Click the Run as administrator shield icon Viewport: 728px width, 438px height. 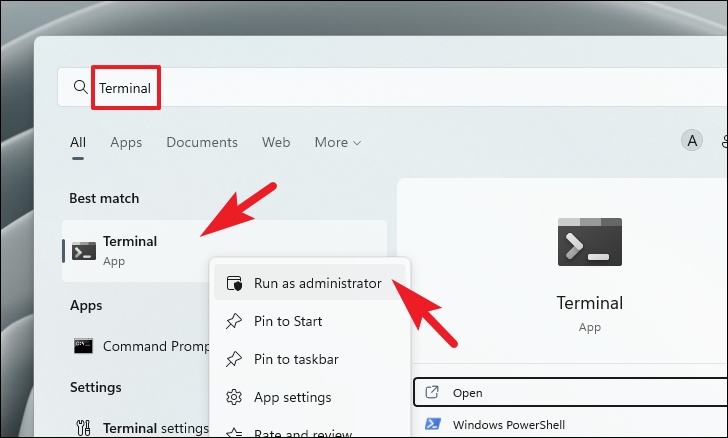(234, 283)
